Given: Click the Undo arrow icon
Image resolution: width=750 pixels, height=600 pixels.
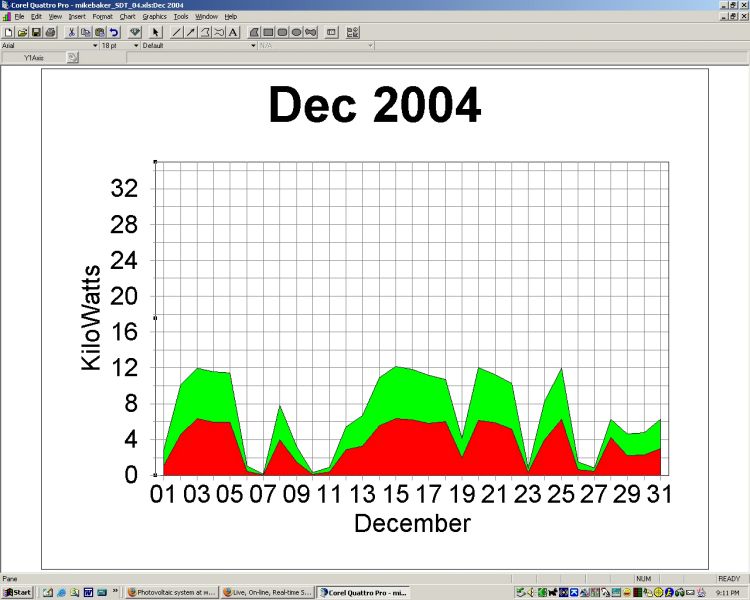Looking at the screenshot, I should click(114, 32).
